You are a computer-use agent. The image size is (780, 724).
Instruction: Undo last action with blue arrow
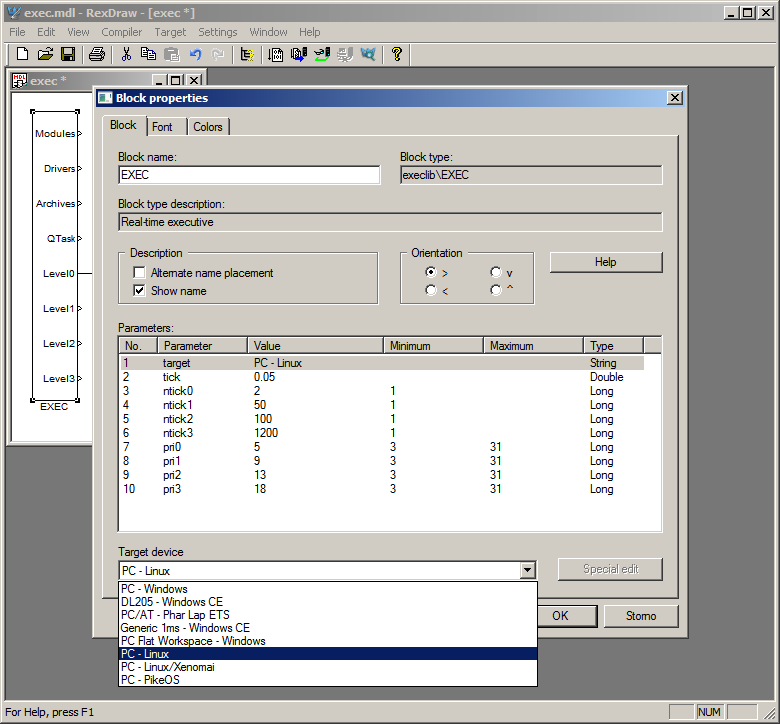coord(195,54)
